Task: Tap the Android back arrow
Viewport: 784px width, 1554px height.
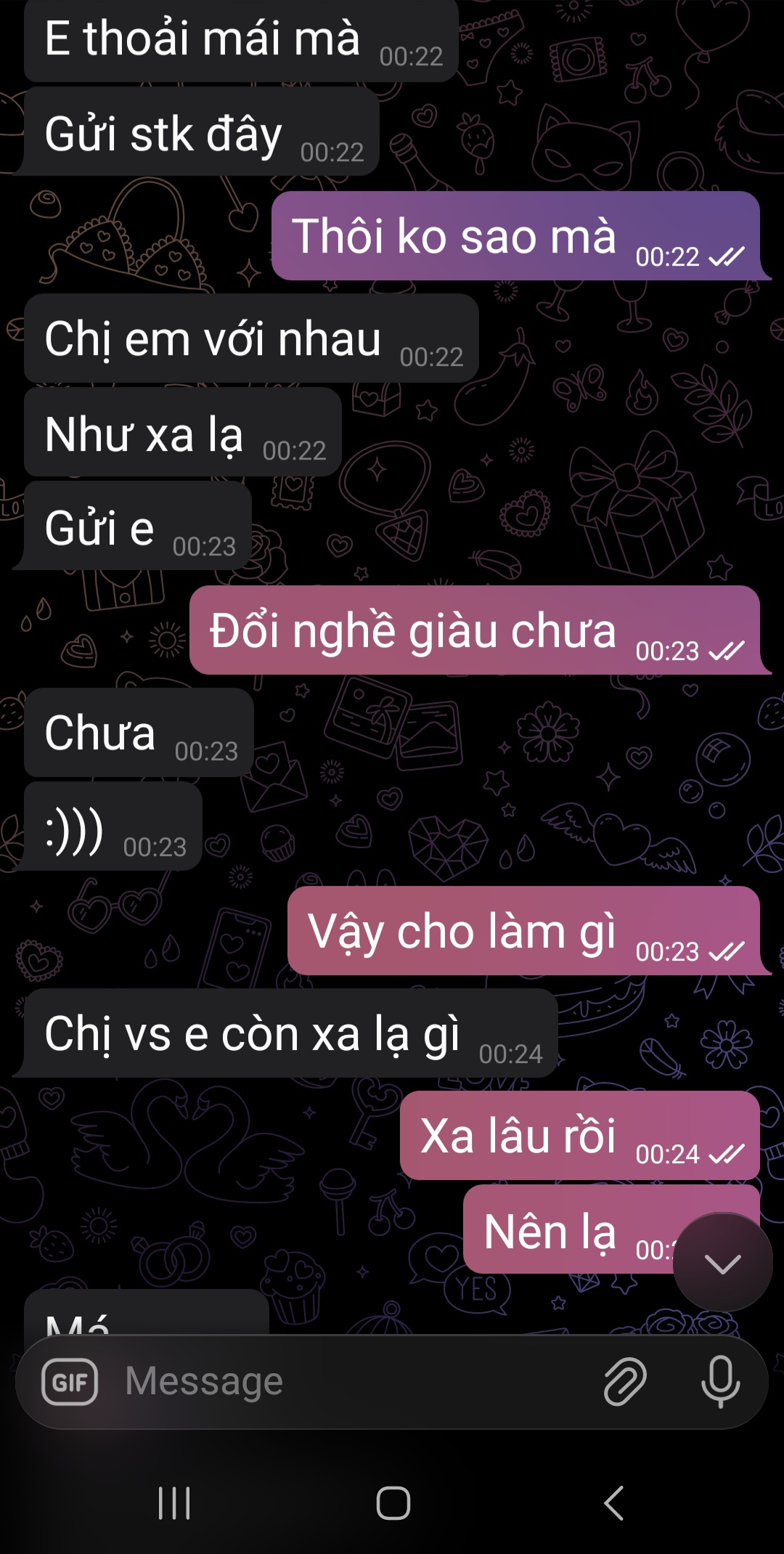Action: 614,1502
